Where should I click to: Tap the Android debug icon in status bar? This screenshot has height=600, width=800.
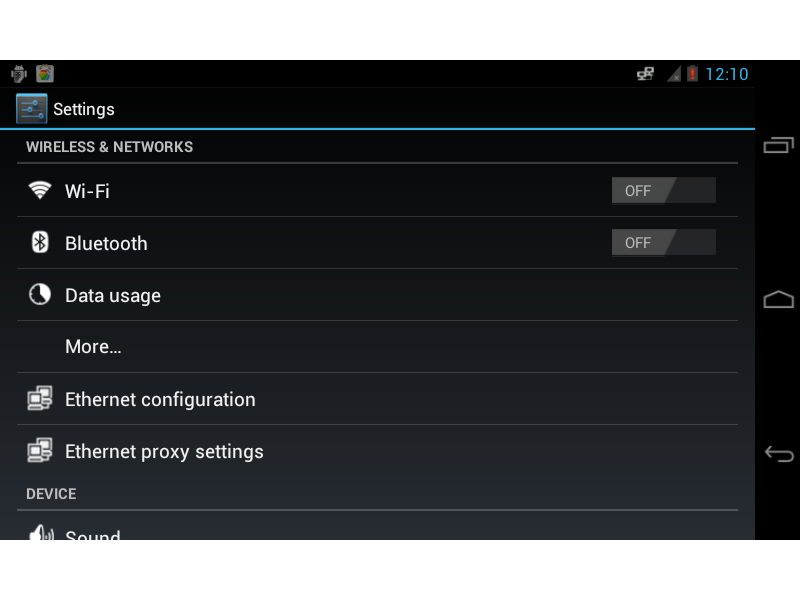[x=18, y=74]
